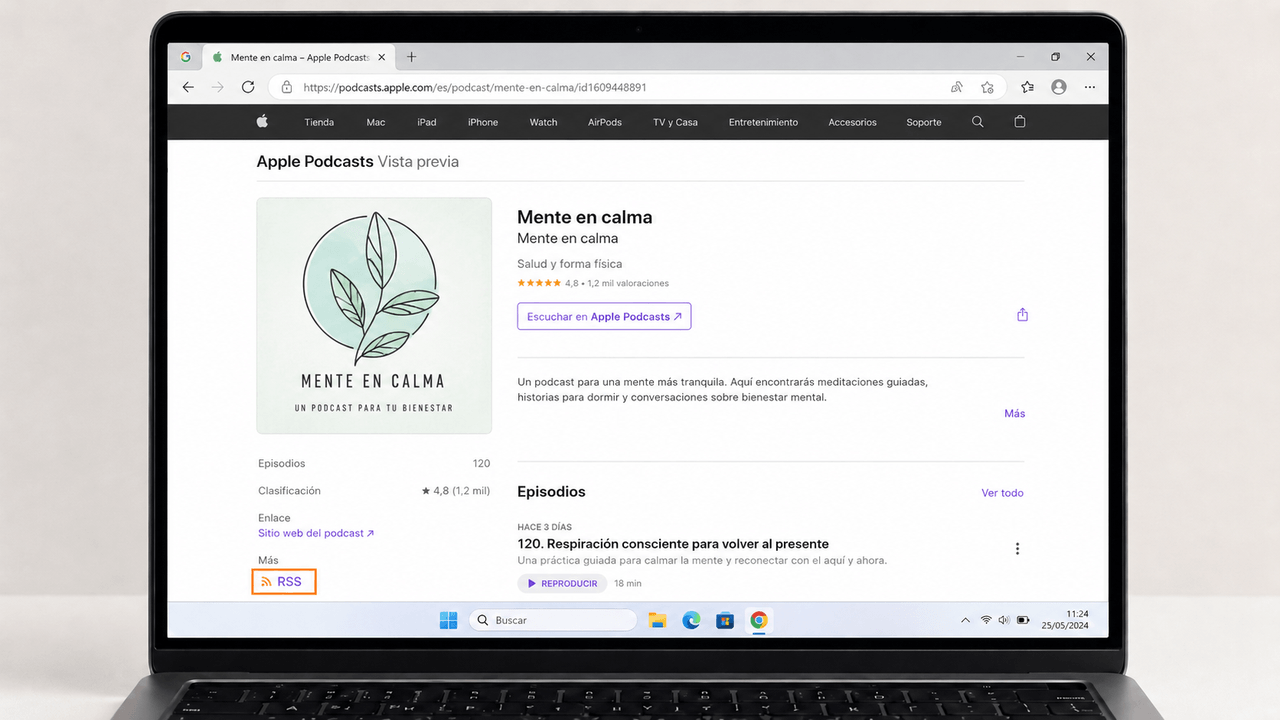The height and width of the screenshot is (720, 1280).
Task: Open the search magnifier in Apple navigation
Action: 978,122
